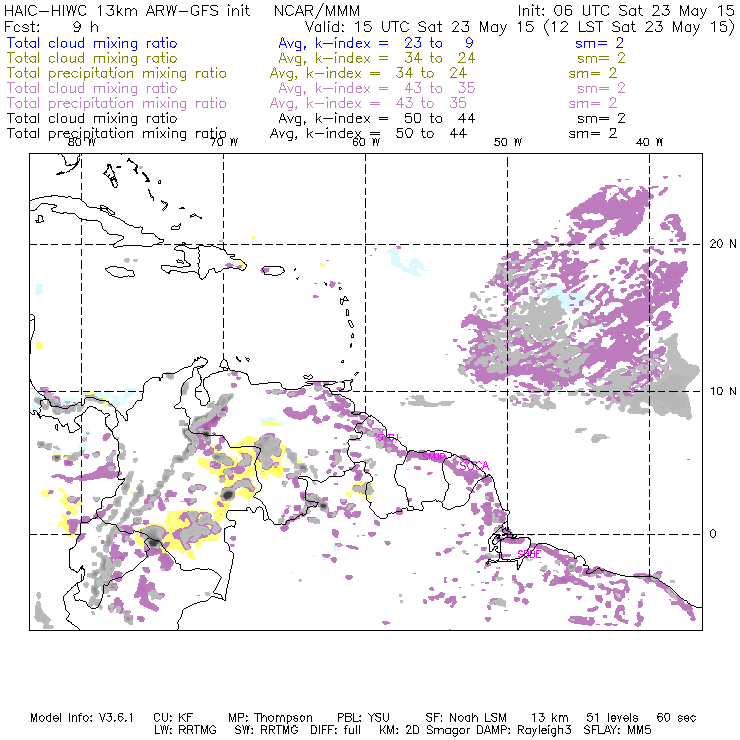
Task: Click 'Init: 06 UTC Sat 23 May 15'
Action: click(x=626, y=10)
